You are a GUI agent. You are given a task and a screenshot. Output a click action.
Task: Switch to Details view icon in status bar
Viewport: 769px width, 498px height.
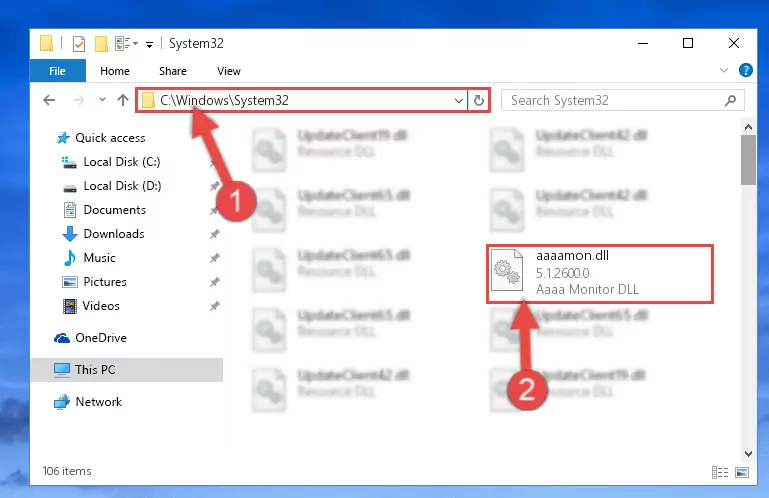click(719, 472)
